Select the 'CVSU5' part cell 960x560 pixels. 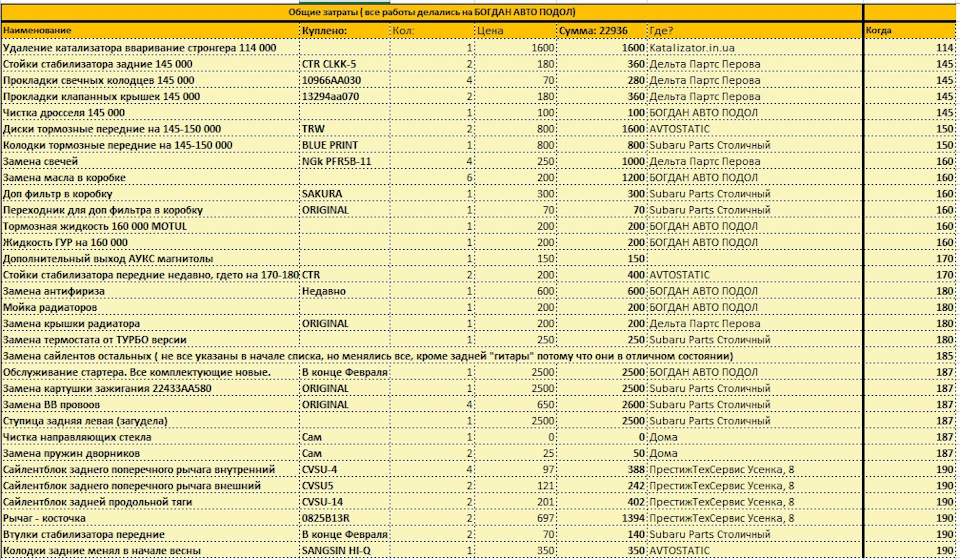pyautogui.click(x=345, y=486)
